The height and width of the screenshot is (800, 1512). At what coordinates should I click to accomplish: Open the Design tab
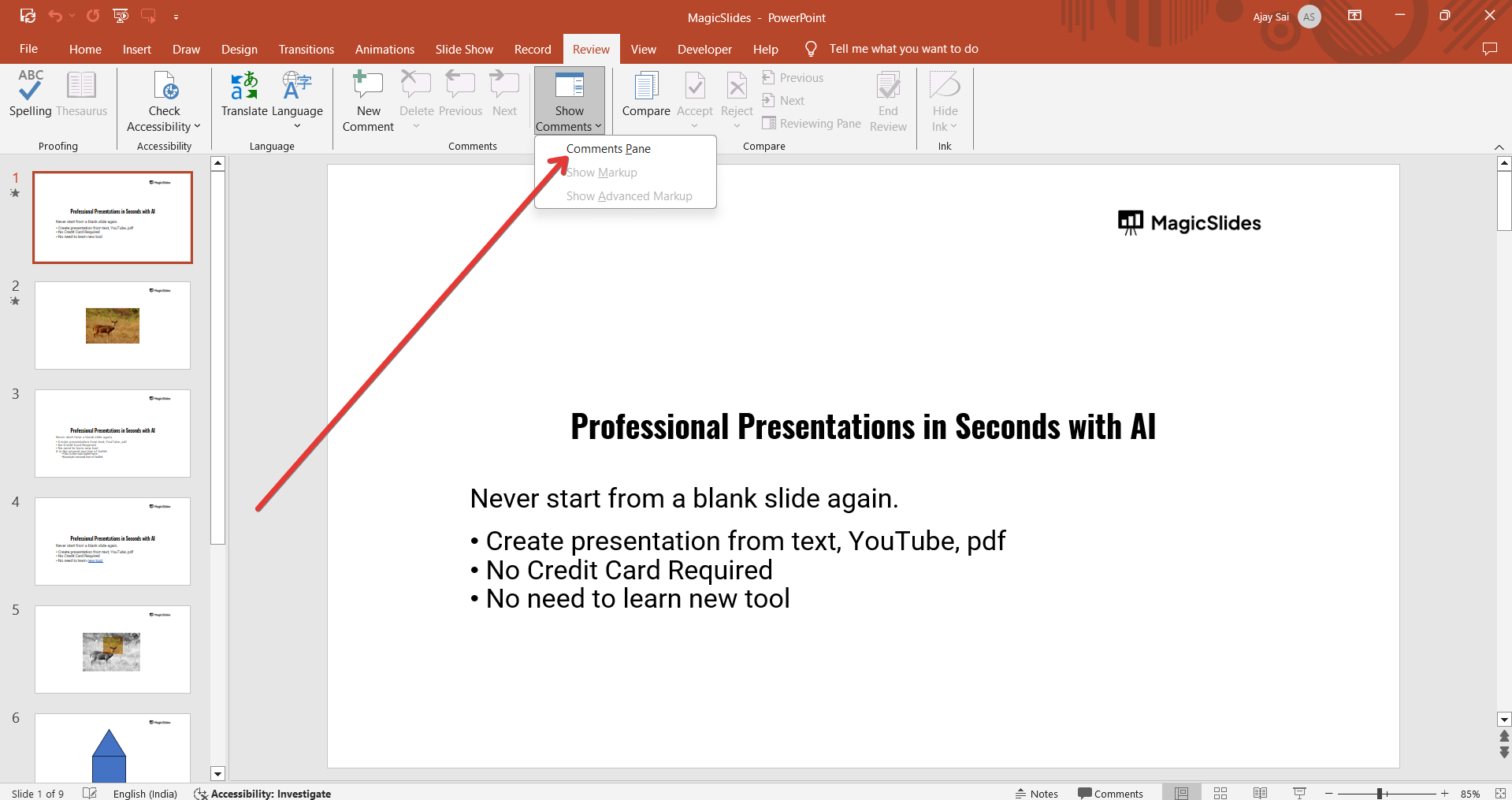click(239, 49)
